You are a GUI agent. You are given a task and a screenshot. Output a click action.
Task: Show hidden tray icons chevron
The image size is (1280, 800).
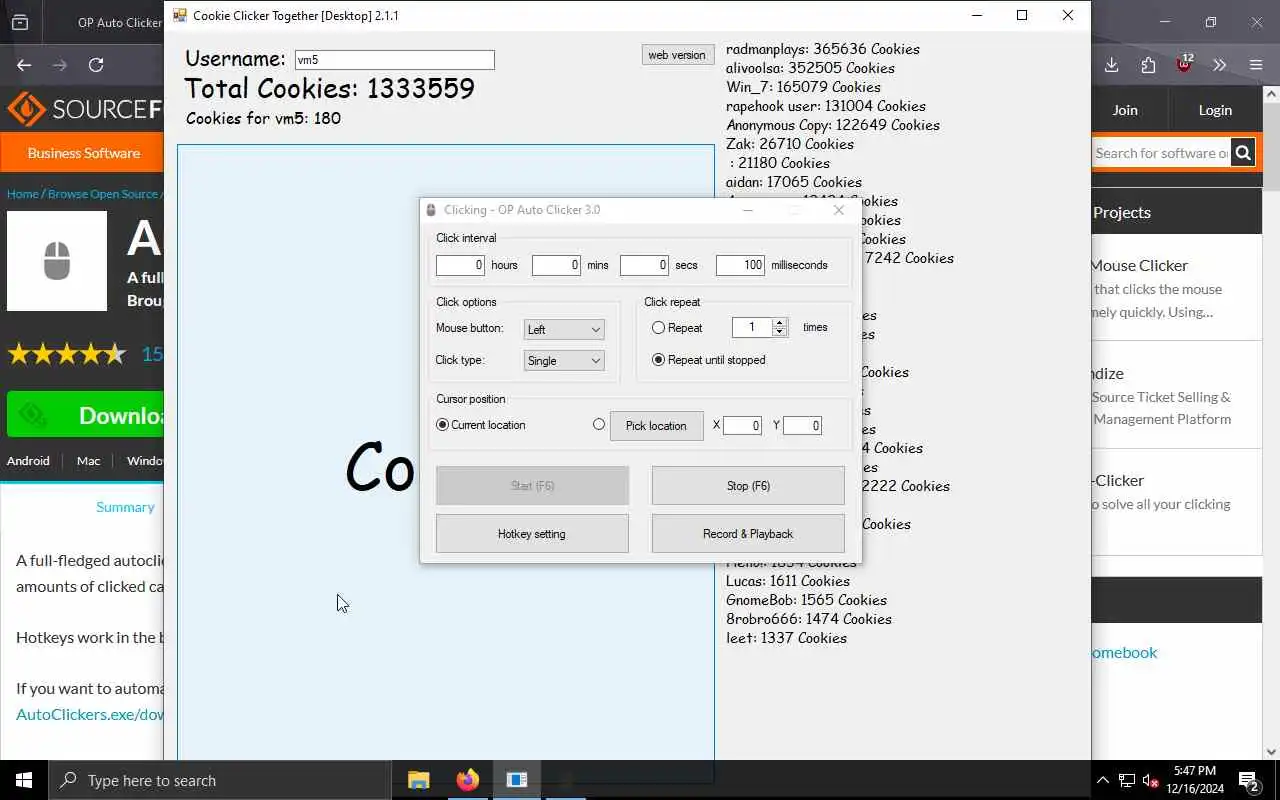pyautogui.click(x=1102, y=780)
